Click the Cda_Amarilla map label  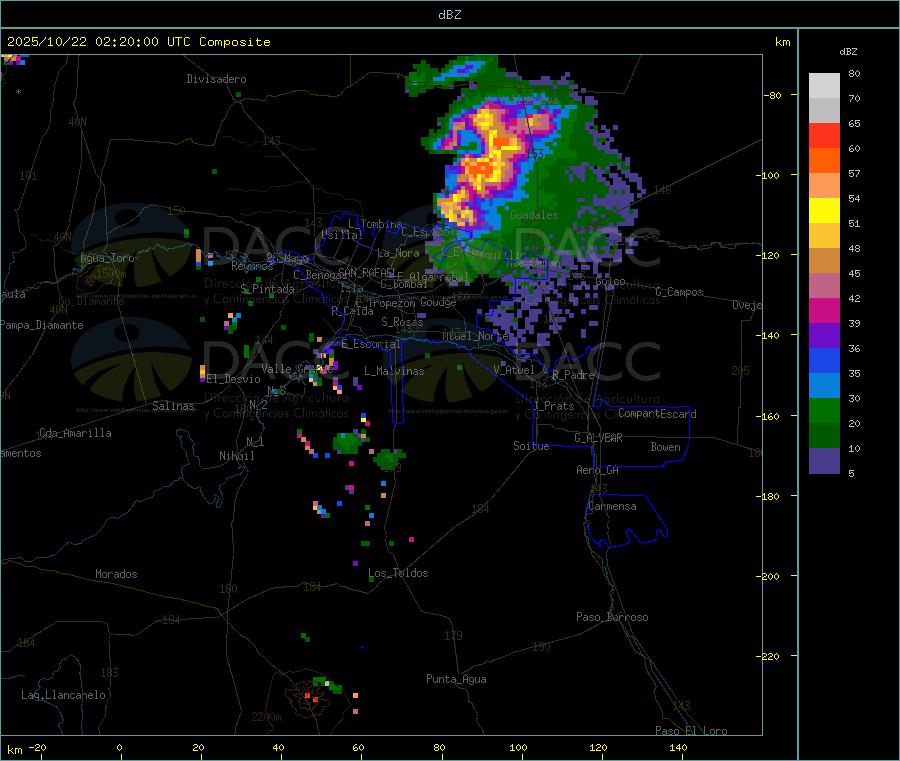[76, 433]
